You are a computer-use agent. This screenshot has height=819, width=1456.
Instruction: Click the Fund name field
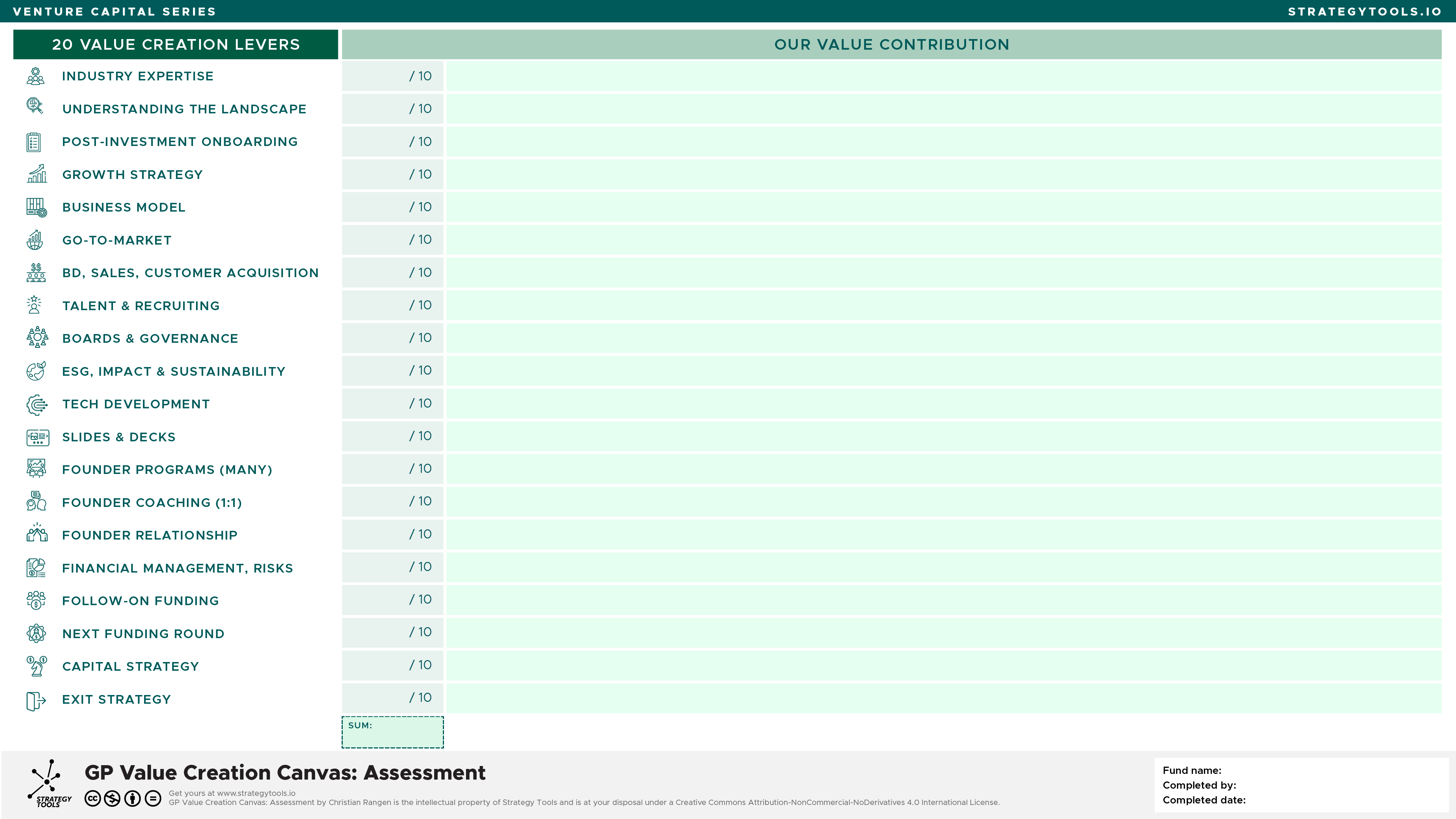point(1328,770)
